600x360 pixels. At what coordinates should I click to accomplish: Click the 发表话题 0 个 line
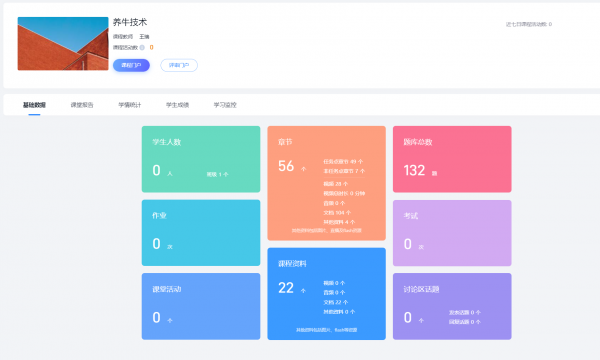[465, 313]
